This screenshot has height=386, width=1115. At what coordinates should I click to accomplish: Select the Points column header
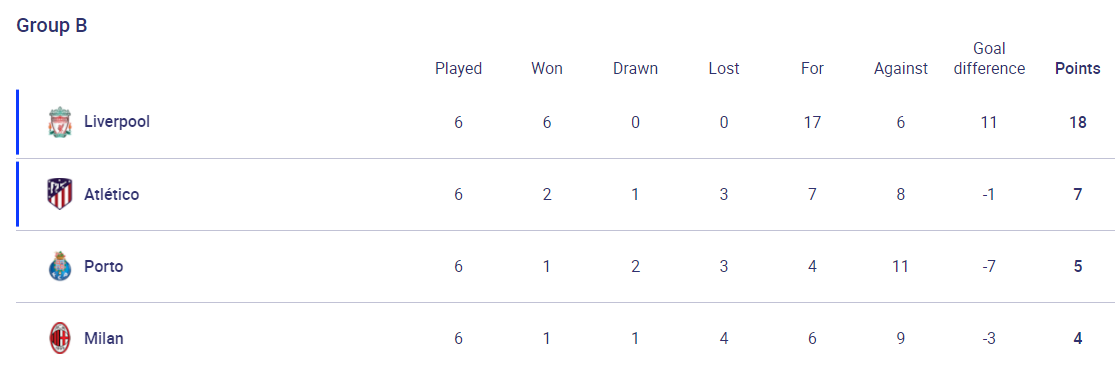pos(1077,69)
